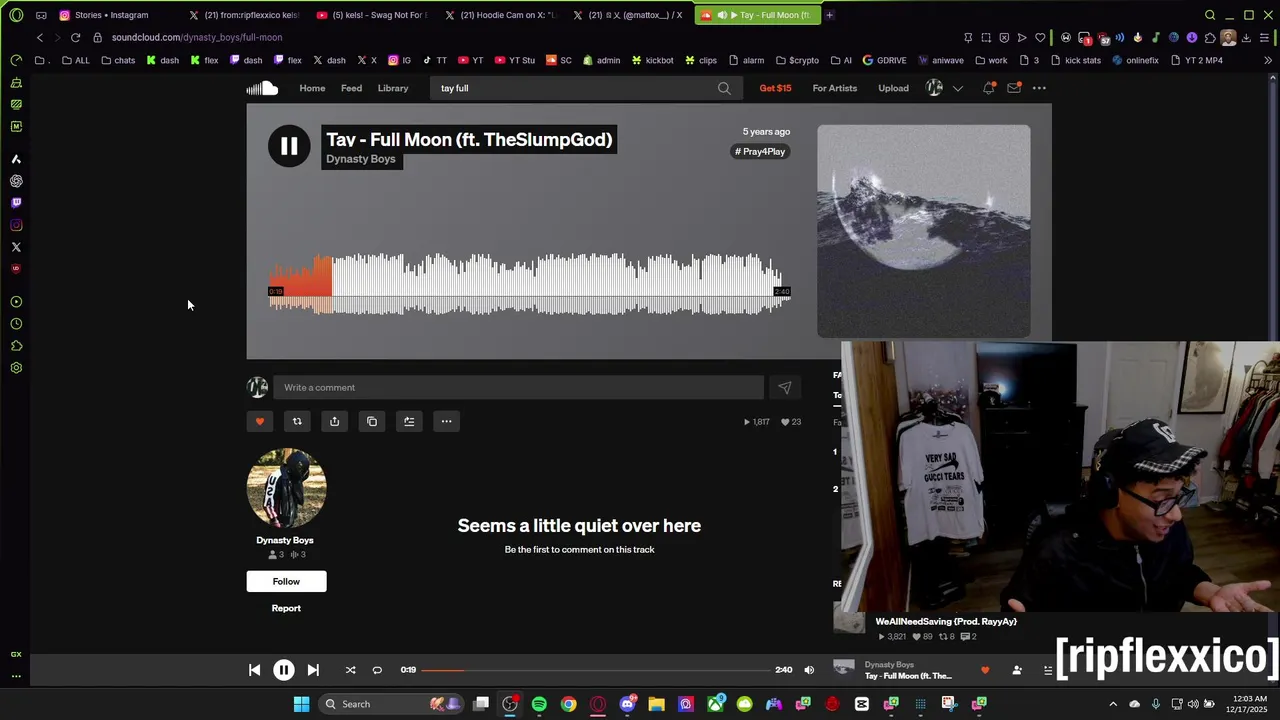Open the Full Moon track artwork
The height and width of the screenshot is (720, 1280).
coord(923,231)
